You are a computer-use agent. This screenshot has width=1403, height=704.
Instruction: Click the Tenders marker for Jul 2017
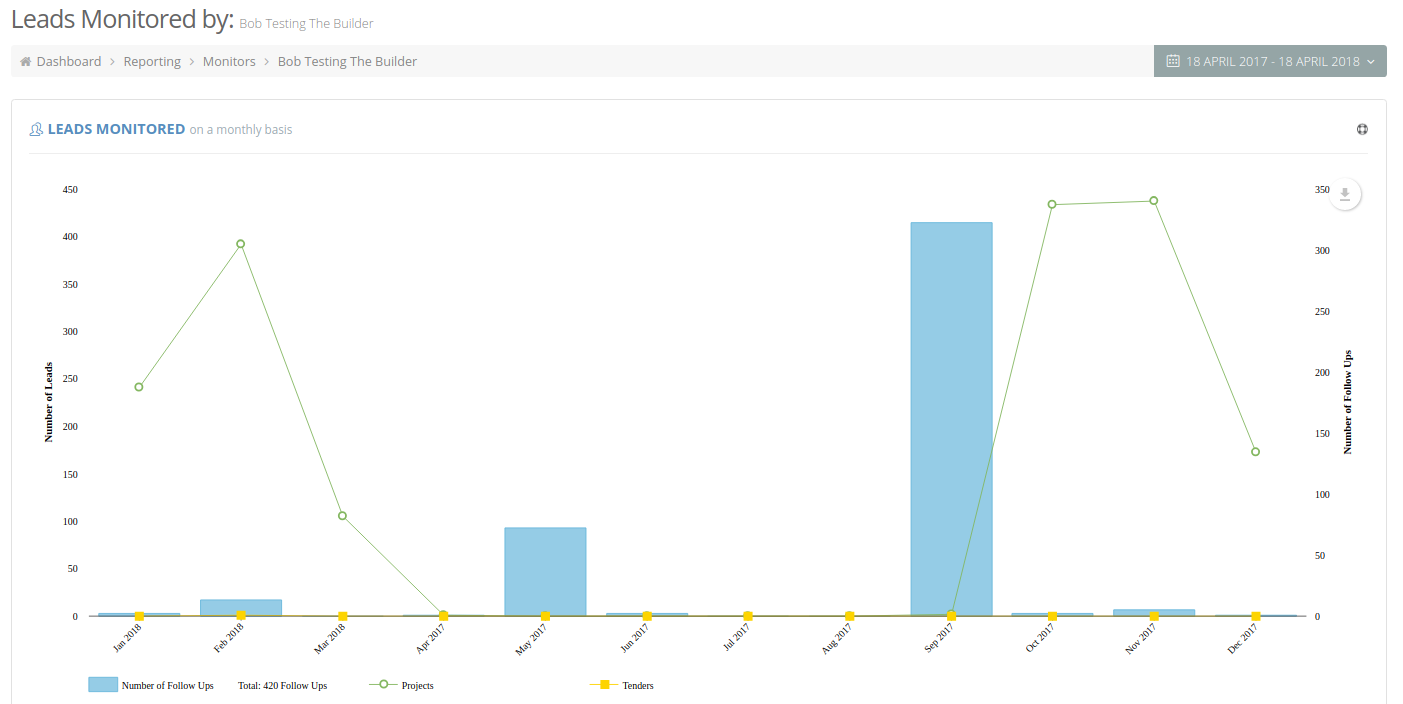pyautogui.click(x=748, y=616)
